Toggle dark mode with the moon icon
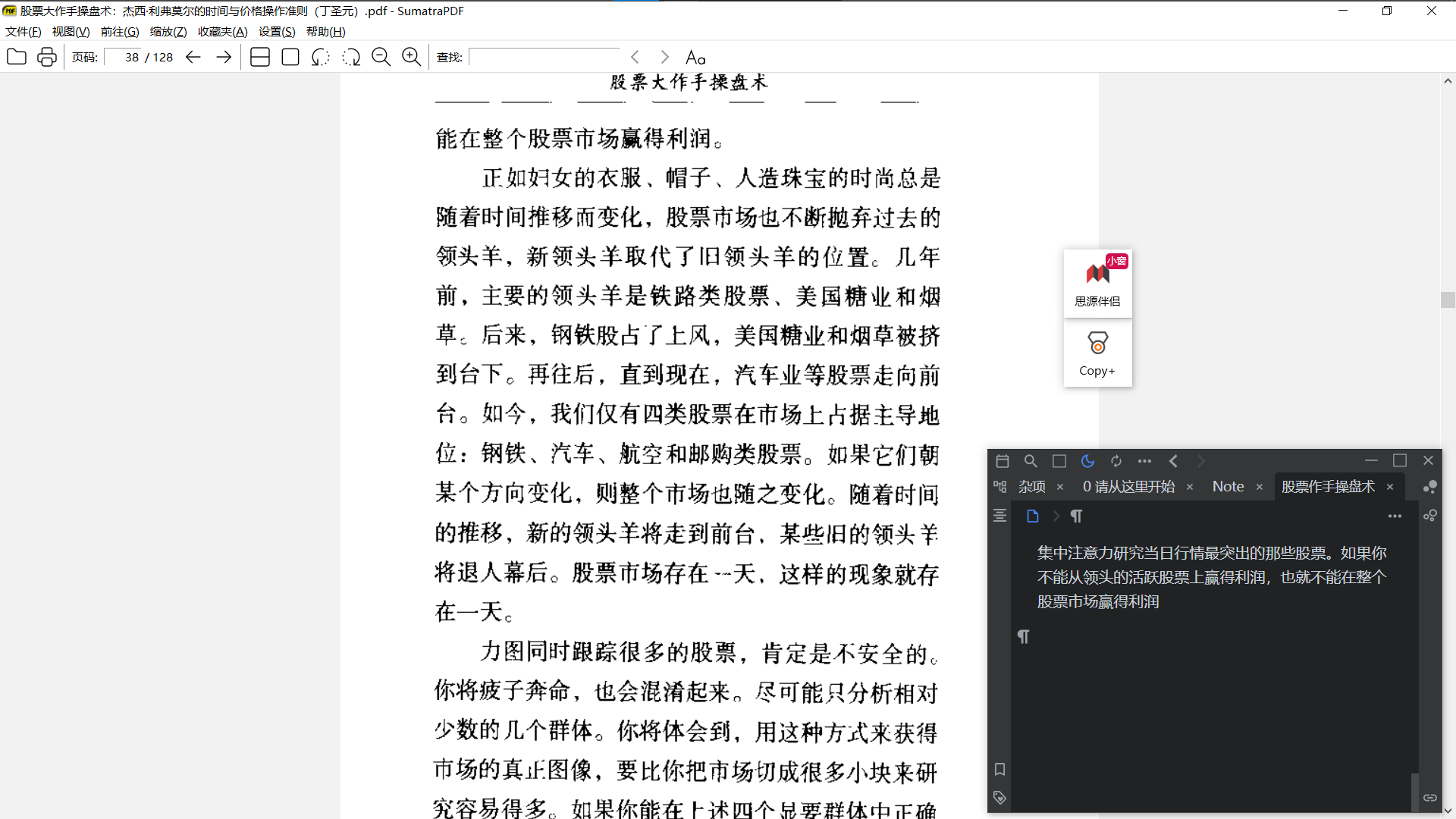Viewport: 1456px width, 819px height. (1088, 460)
